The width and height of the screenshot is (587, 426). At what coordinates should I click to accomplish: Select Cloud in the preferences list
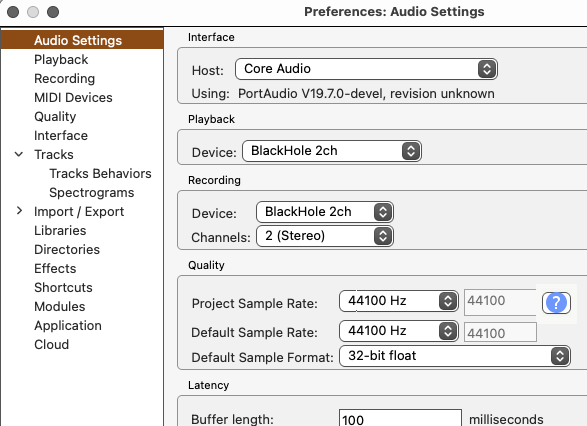point(51,344)
